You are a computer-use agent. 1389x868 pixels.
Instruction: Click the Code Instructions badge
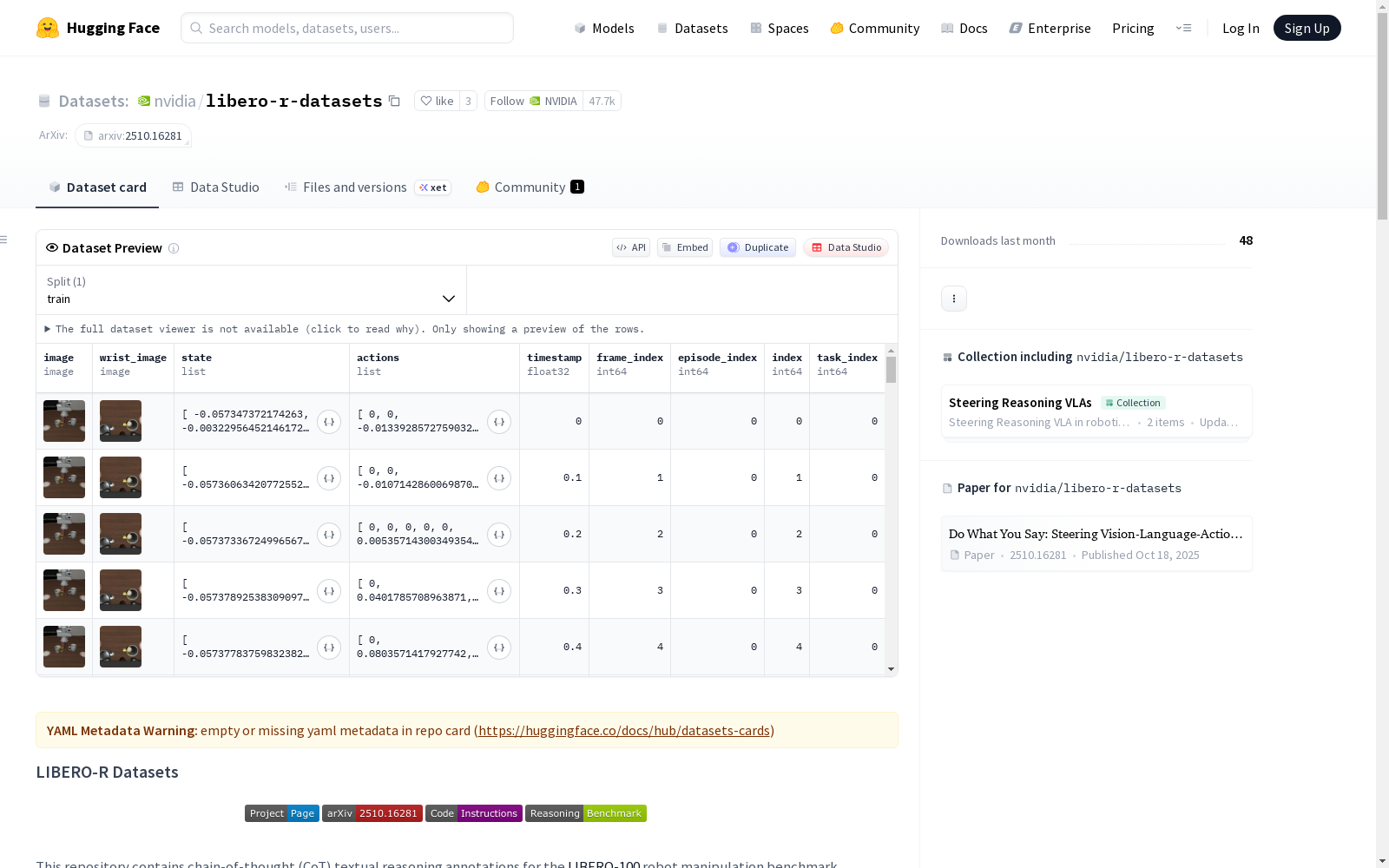point(474,813)
